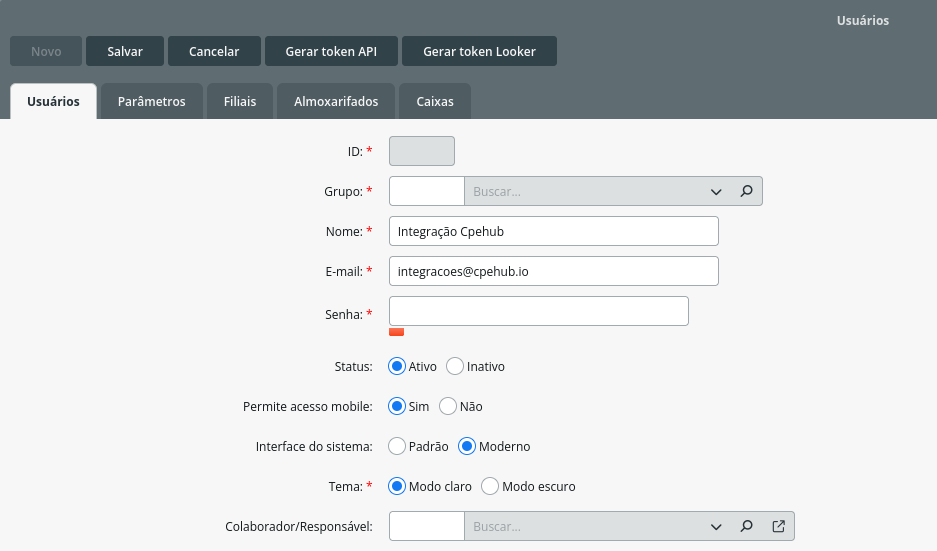Switch to the Caixas tab
Image resolution: width=937 pixels, height=551 pixels.
tap(435, 101)
